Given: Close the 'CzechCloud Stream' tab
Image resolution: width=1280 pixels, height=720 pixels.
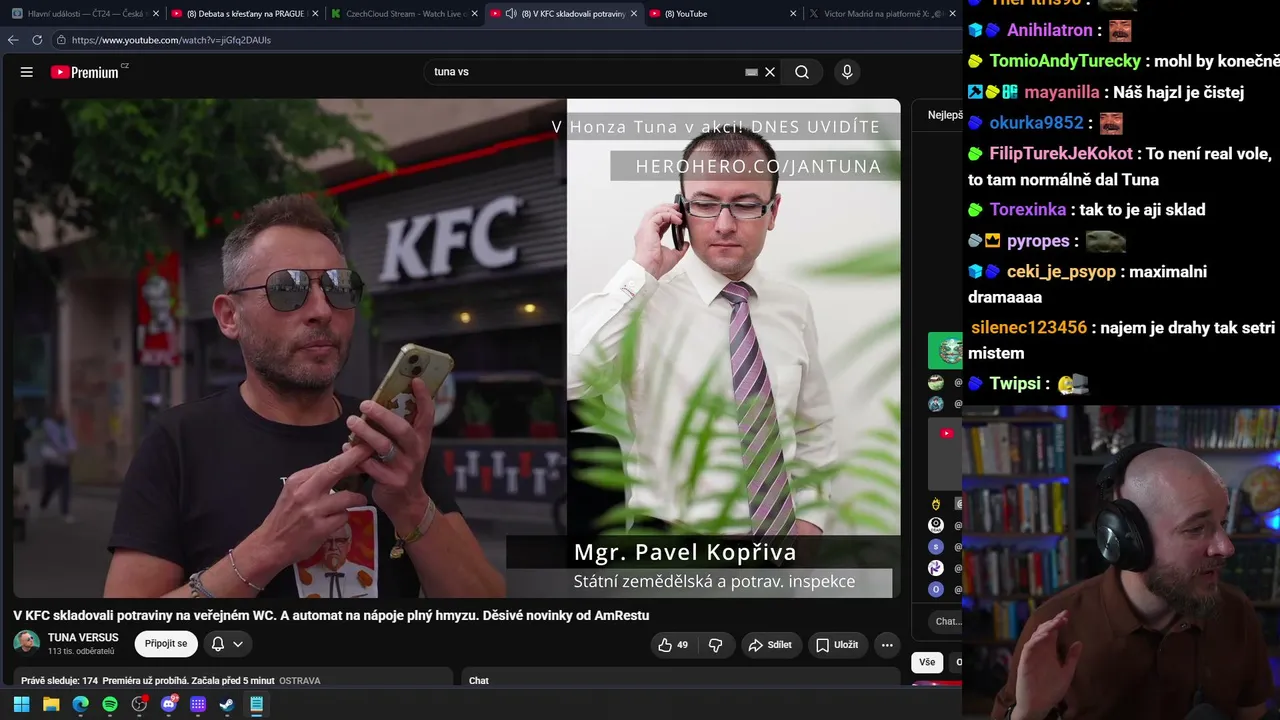Looking at the screenshot, I should tap(474, 14).
